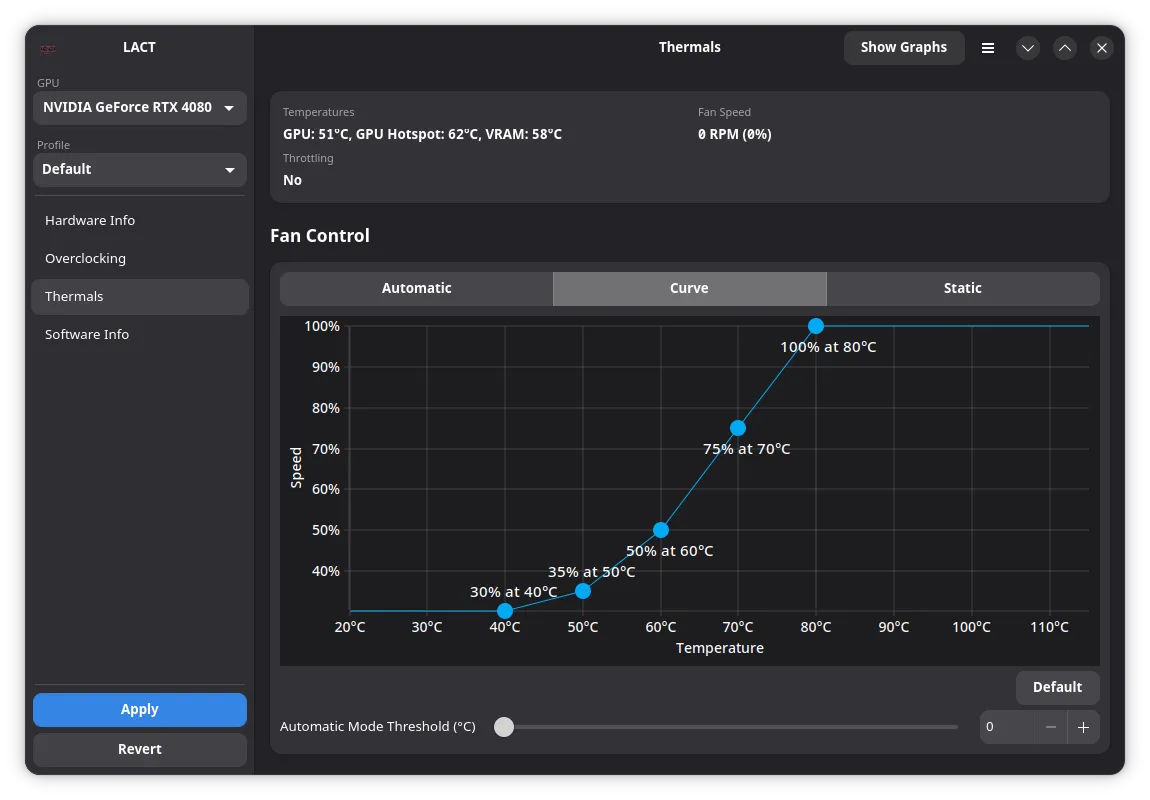This screenshot has height=800, width=1150.
Task: Select the 30% at 40°C curve point
Action: (505, 611)
